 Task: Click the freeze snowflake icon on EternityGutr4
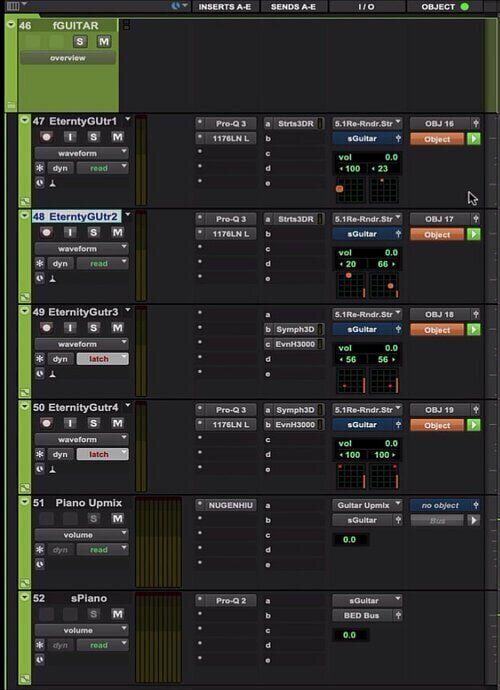(x=40, y=455)
